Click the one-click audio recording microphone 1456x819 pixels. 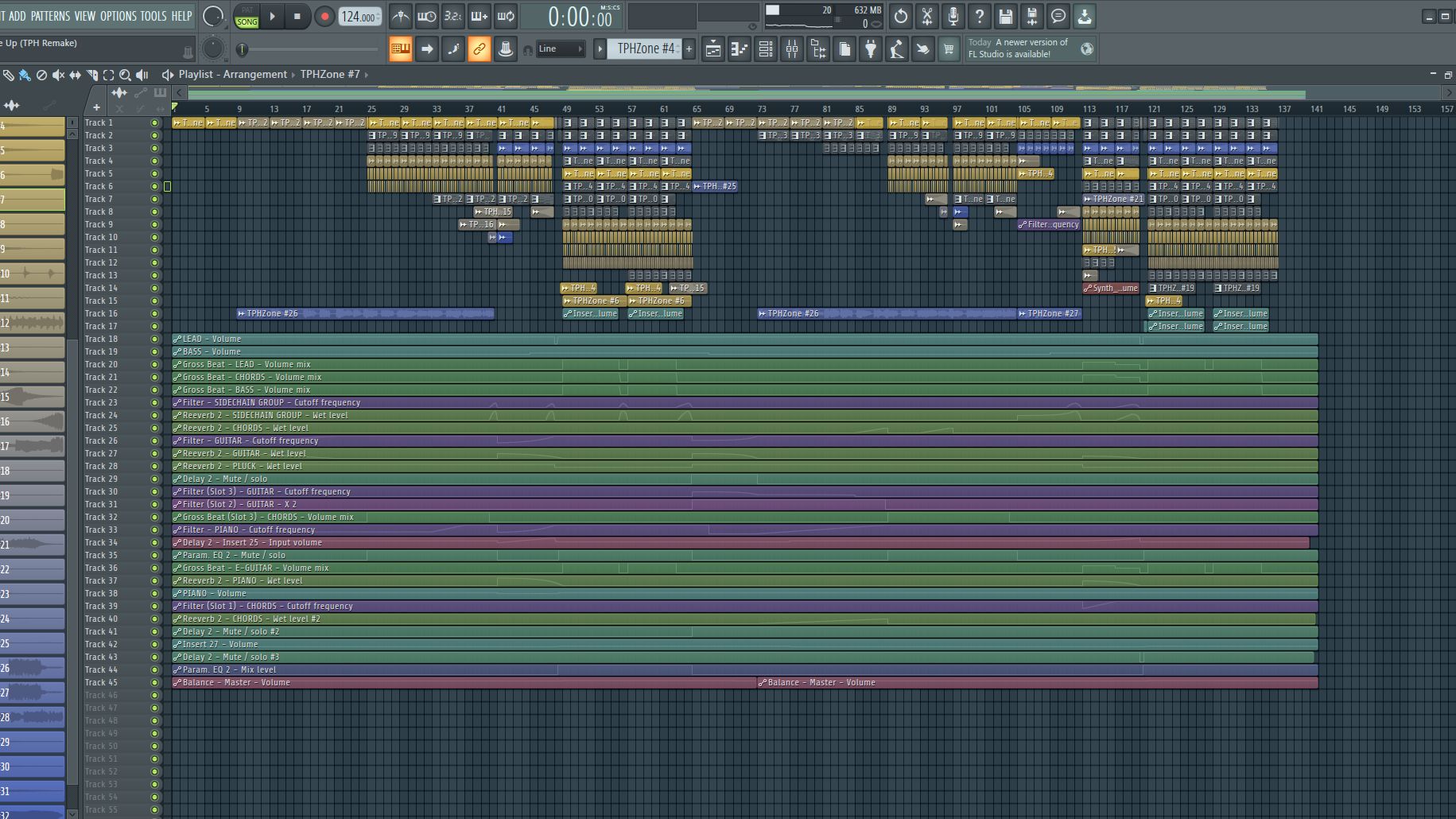953,16
